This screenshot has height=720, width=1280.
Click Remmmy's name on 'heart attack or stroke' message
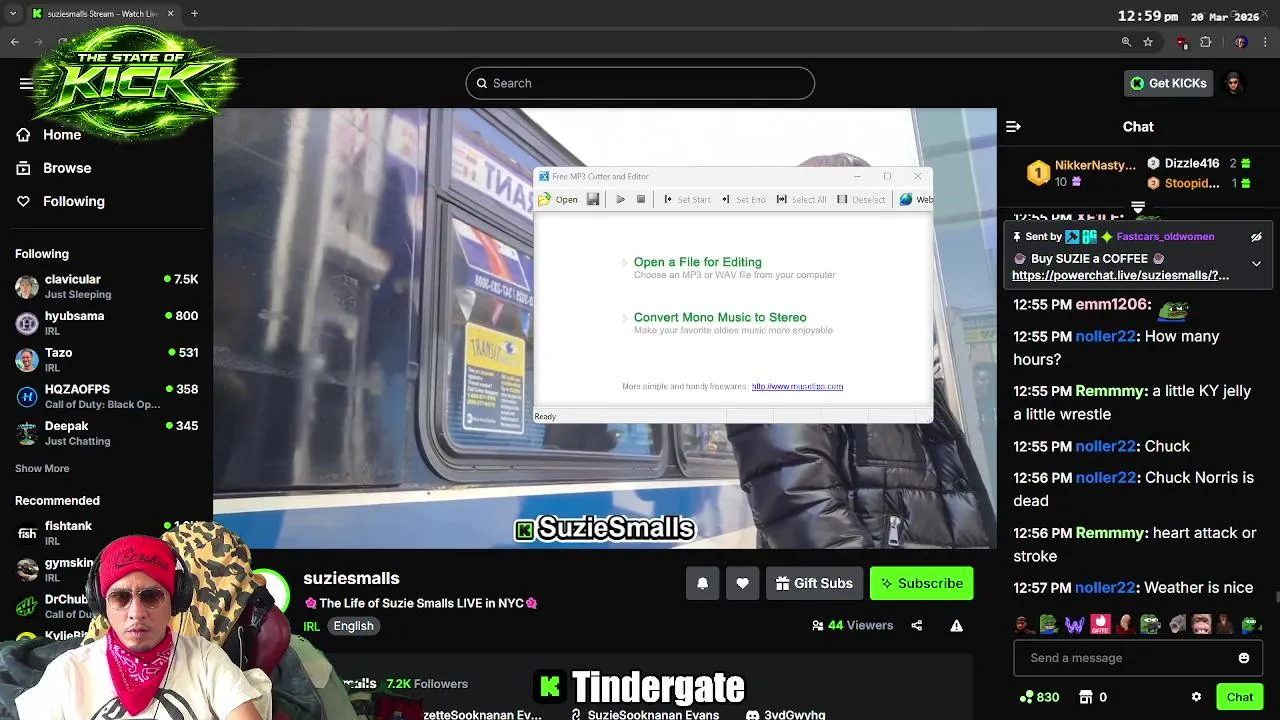tap(1111, 533)
